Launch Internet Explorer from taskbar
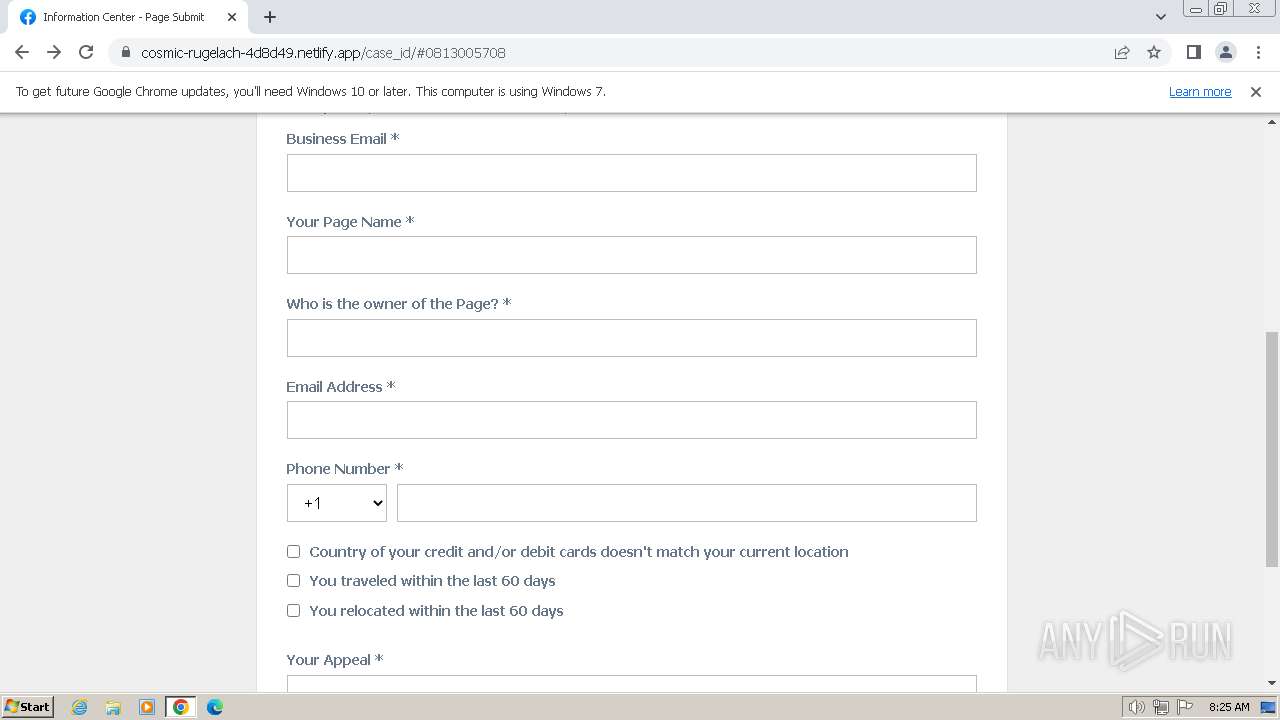The height and width of the screenshot is (720, 1280). click(x=80, y=707)
